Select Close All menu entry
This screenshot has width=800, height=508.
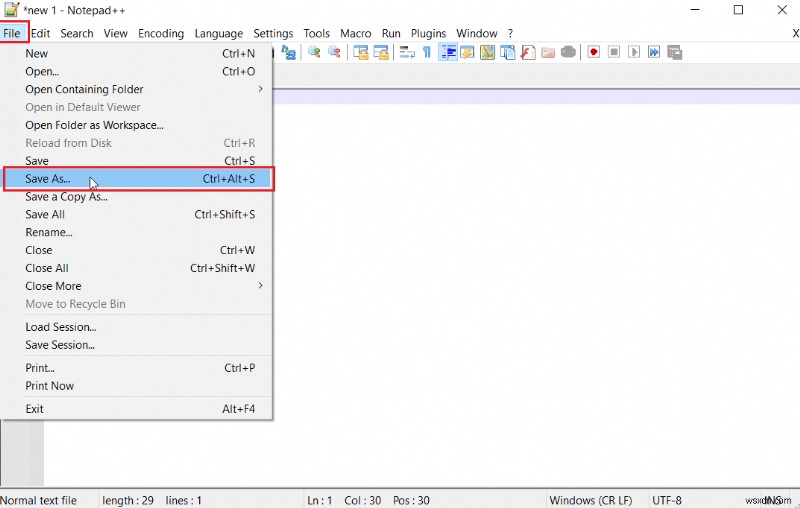[x=137, y=268]
